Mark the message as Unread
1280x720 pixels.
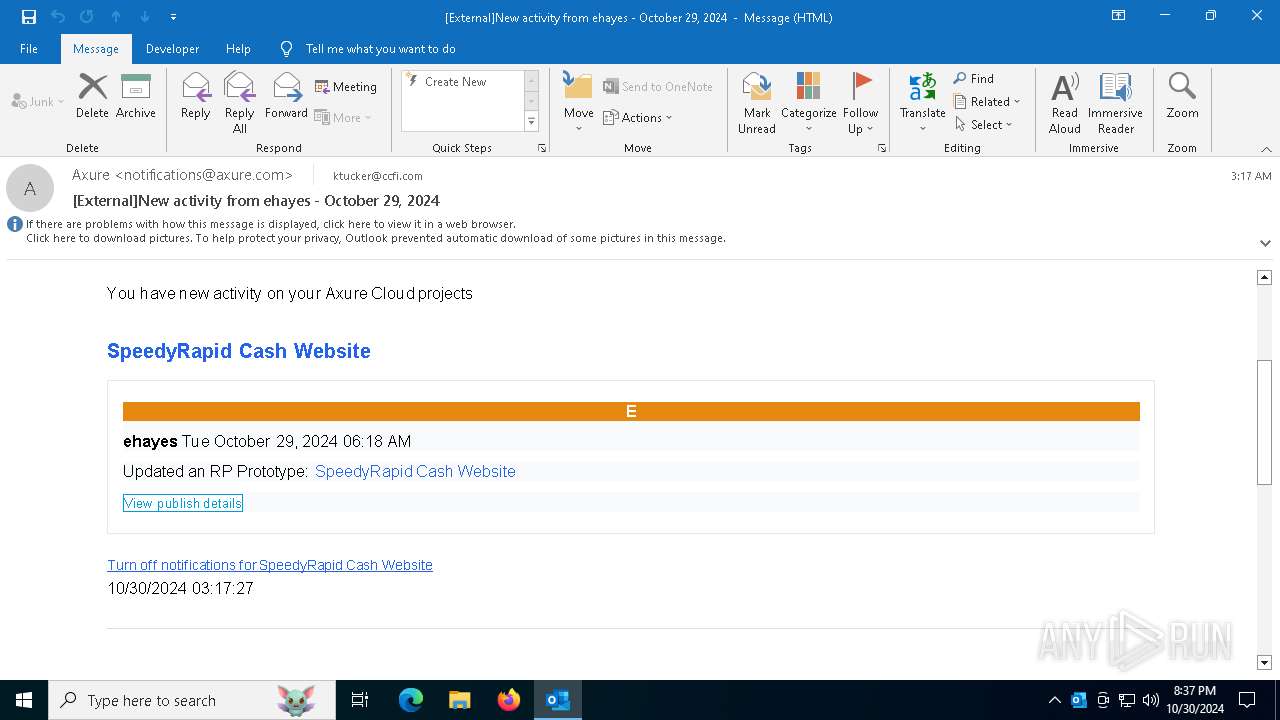point(757,102)
